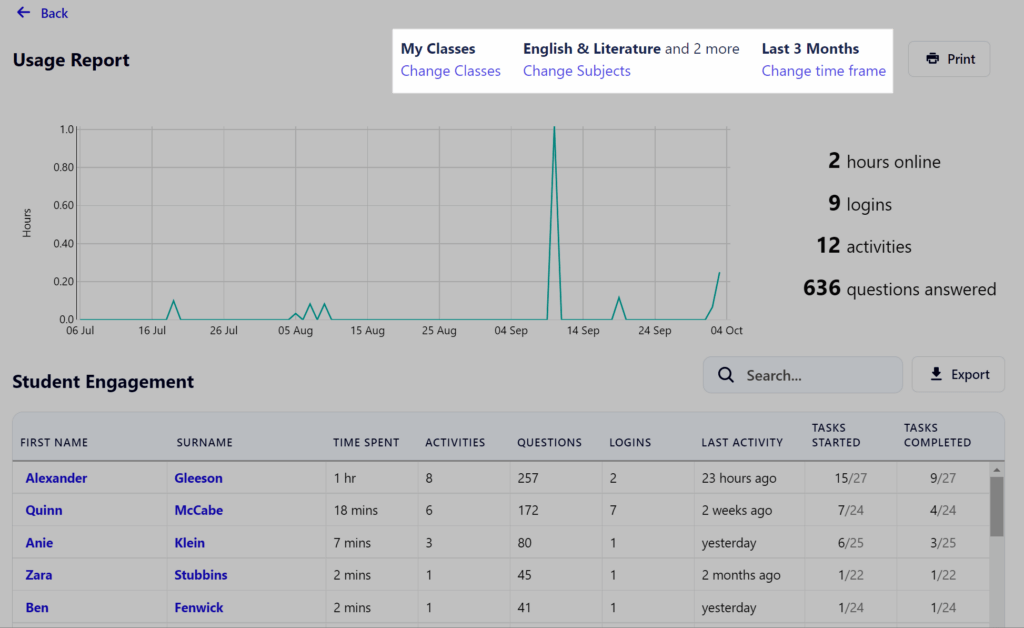The width and height of the screenshot is (1024, 628).
Task: Open the Klein surname link
Action: (189, 542)
